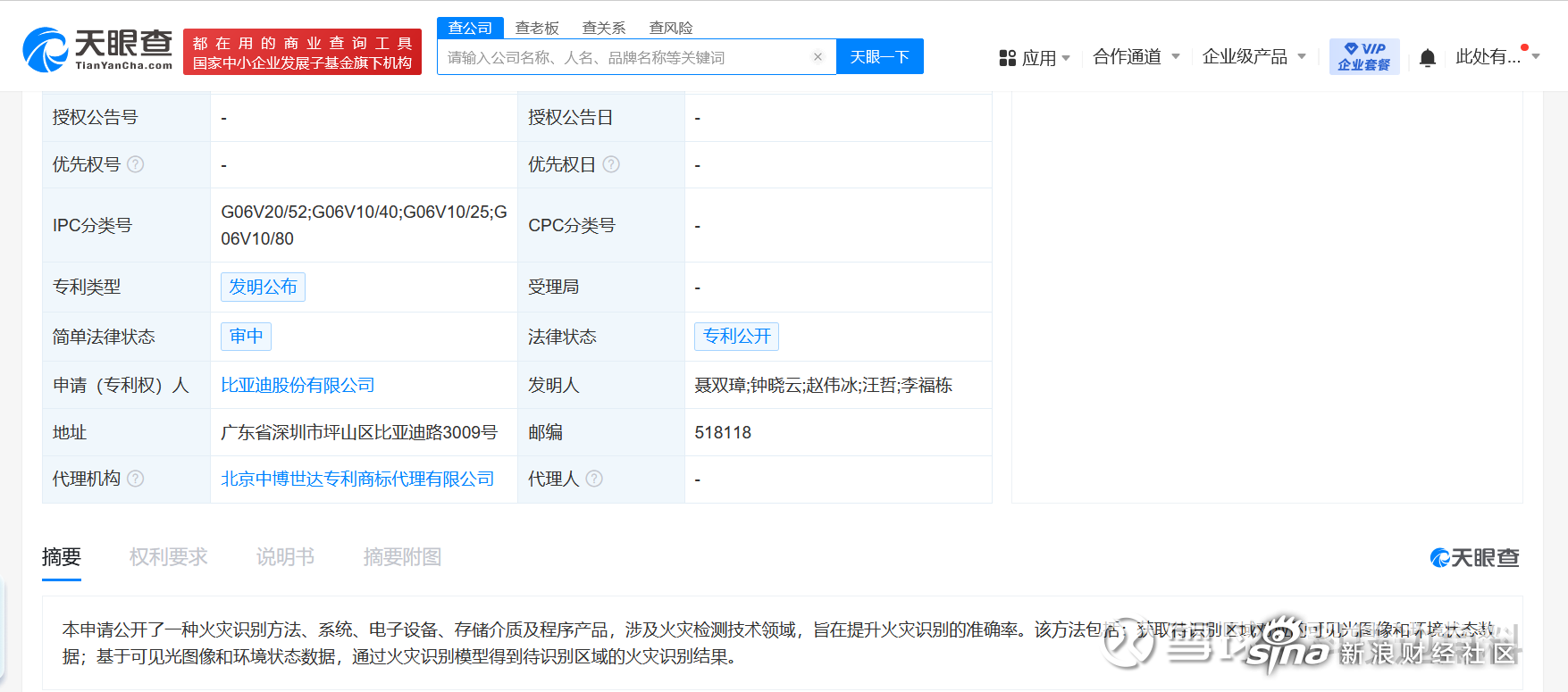Click the 简单法律状态 label cell
The height and width of the screenshot is (692, 1568).
pyautogui.click(x=126, y=337)
